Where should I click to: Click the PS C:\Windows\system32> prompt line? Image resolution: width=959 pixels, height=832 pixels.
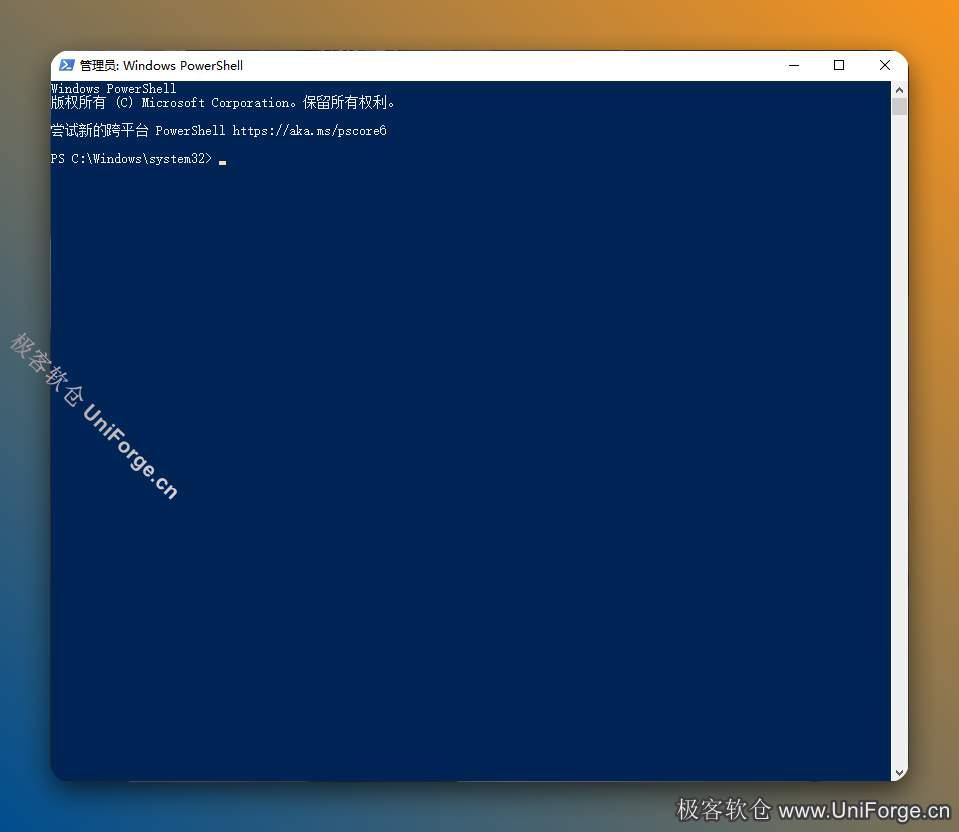(131, 158)
